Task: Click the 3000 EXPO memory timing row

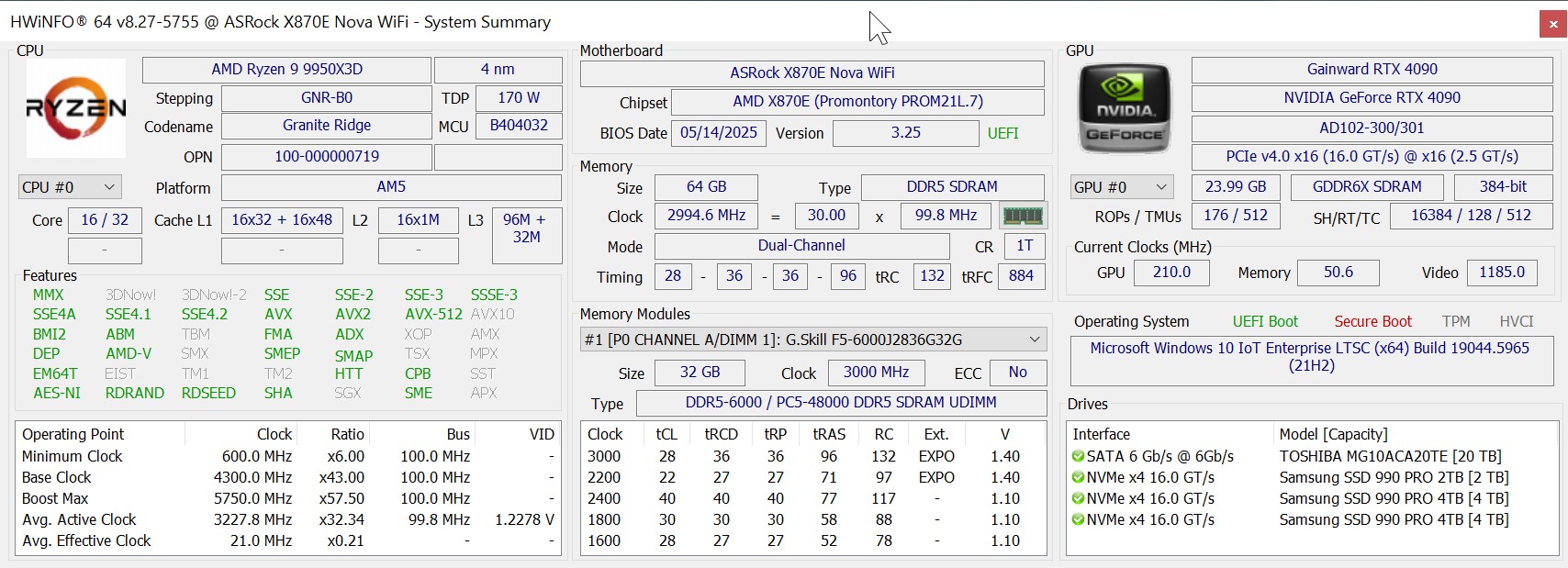Action: (x=813, y=456)
